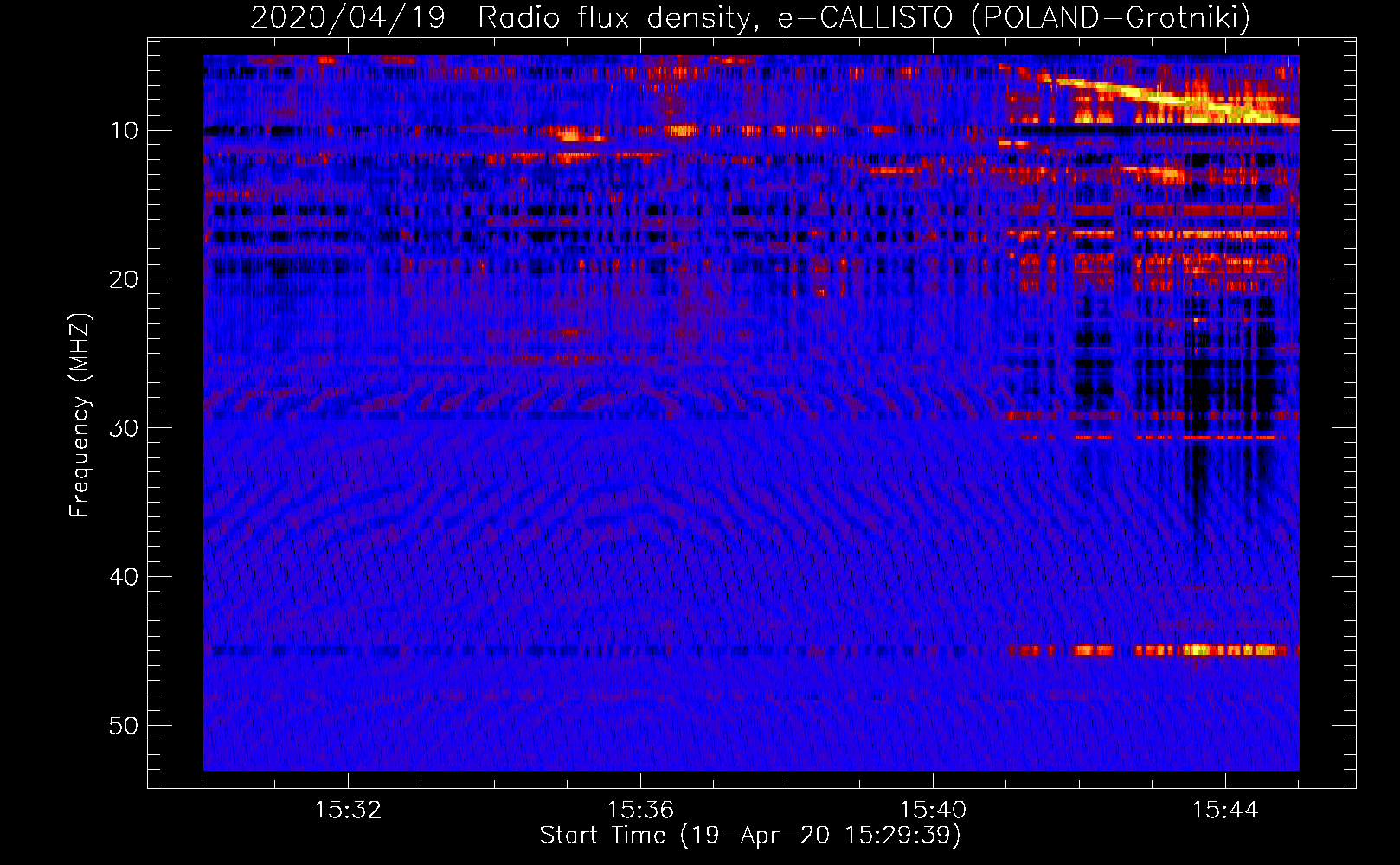1400x865 pixels.
Task: Click the 'Start Time (19-Apr-20 15:29:39)' axis label
Action: (750, 836)
